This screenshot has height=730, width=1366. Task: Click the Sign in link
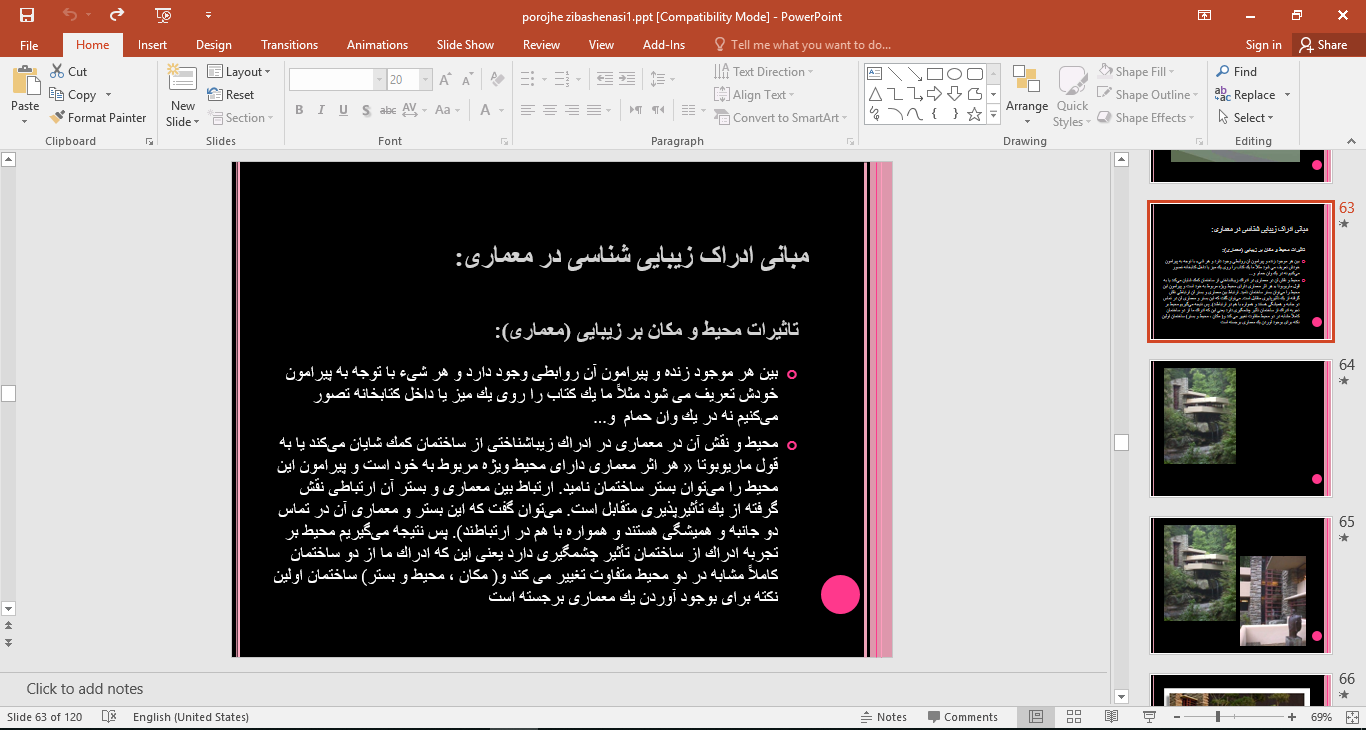tap(1263, 45)
